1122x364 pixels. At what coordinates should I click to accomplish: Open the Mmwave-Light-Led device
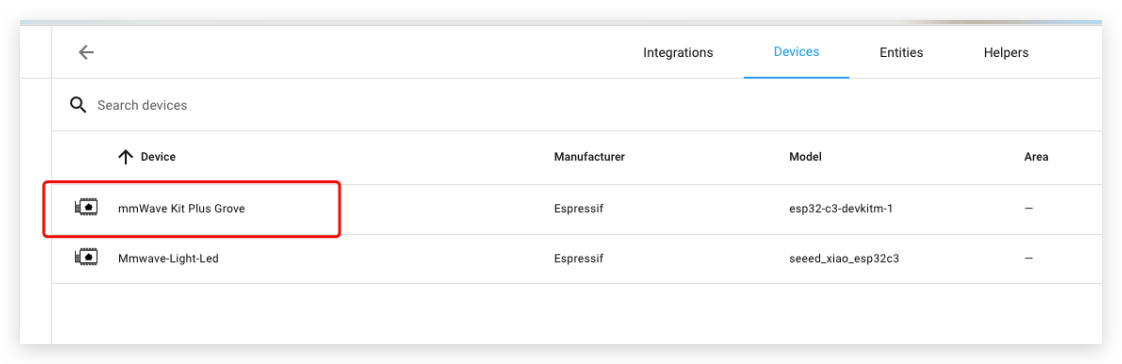pos(168,258)
